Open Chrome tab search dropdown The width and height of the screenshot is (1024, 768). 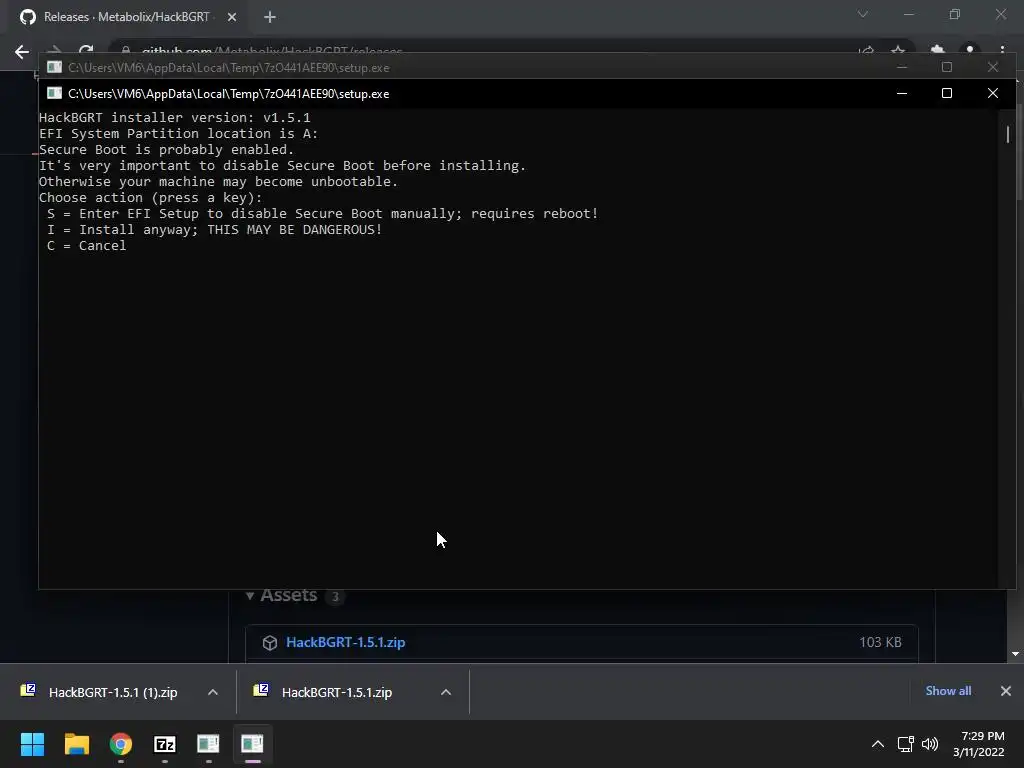click(x=863, y=14)
